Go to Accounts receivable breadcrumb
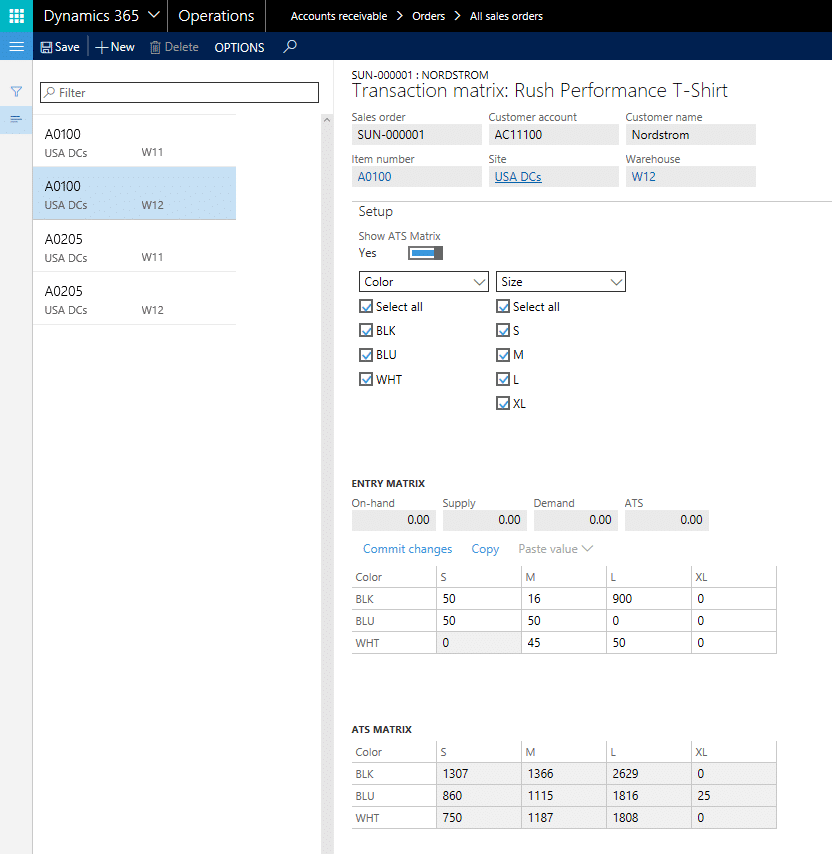 pyautogui.click(x=339, y=16)
